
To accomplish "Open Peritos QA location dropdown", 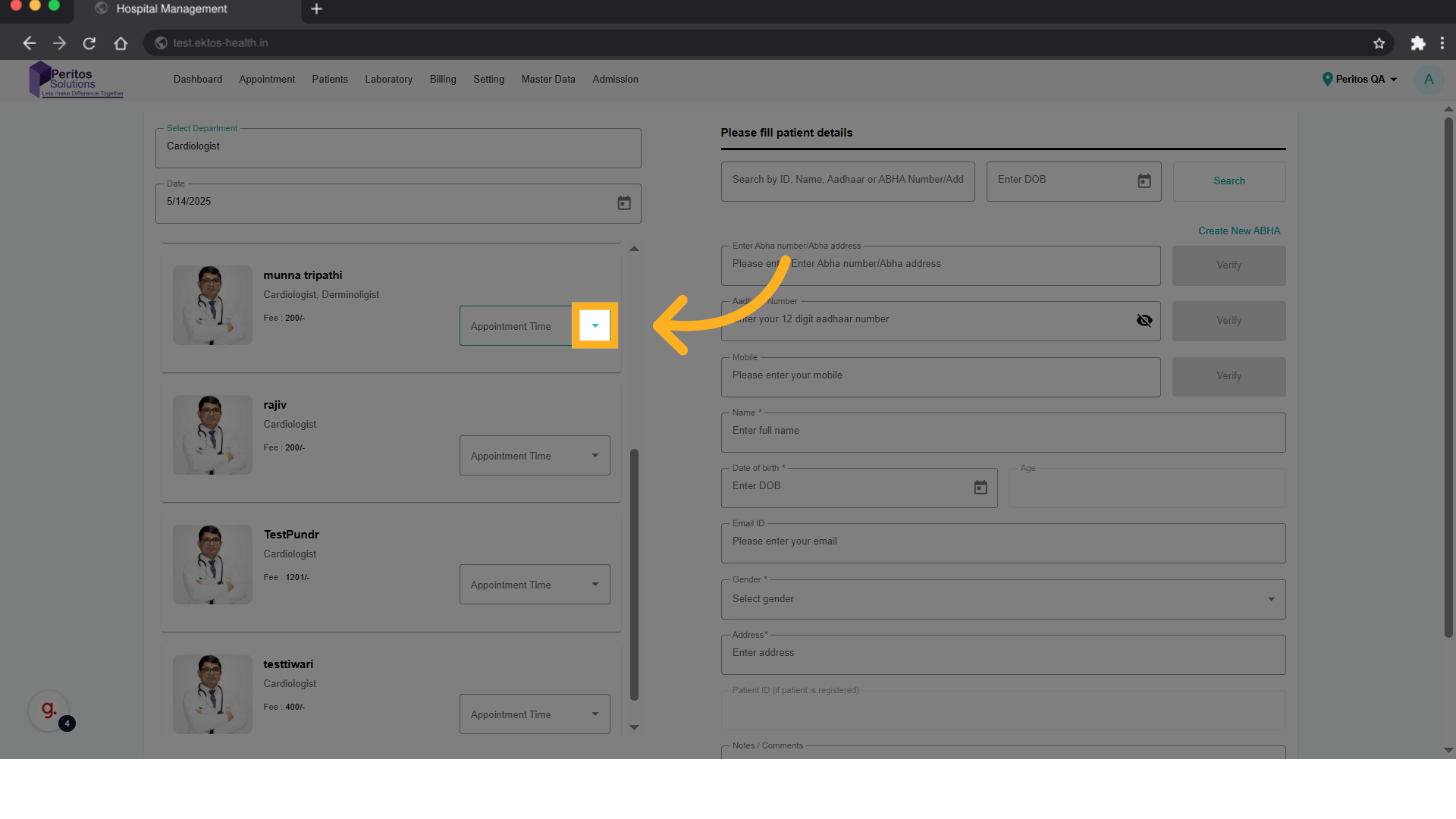I will coord(1359,80).
